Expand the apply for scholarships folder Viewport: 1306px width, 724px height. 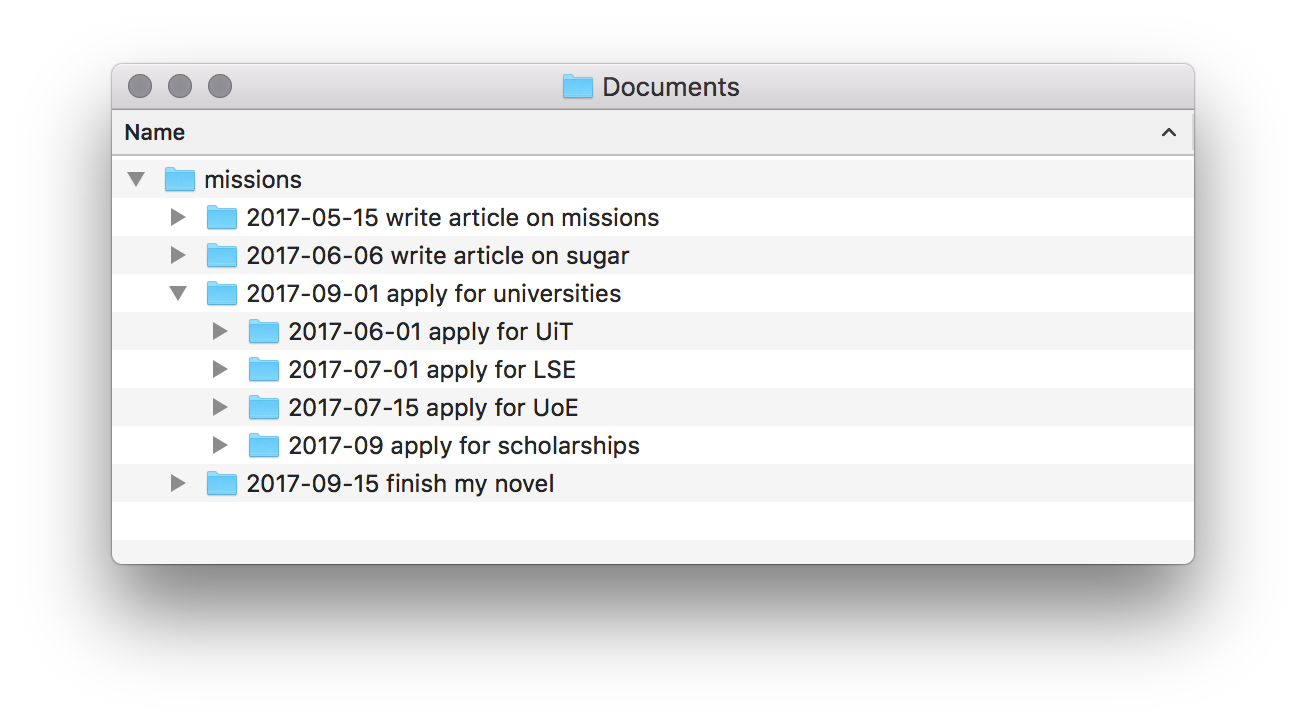click(x=221, y=446)
